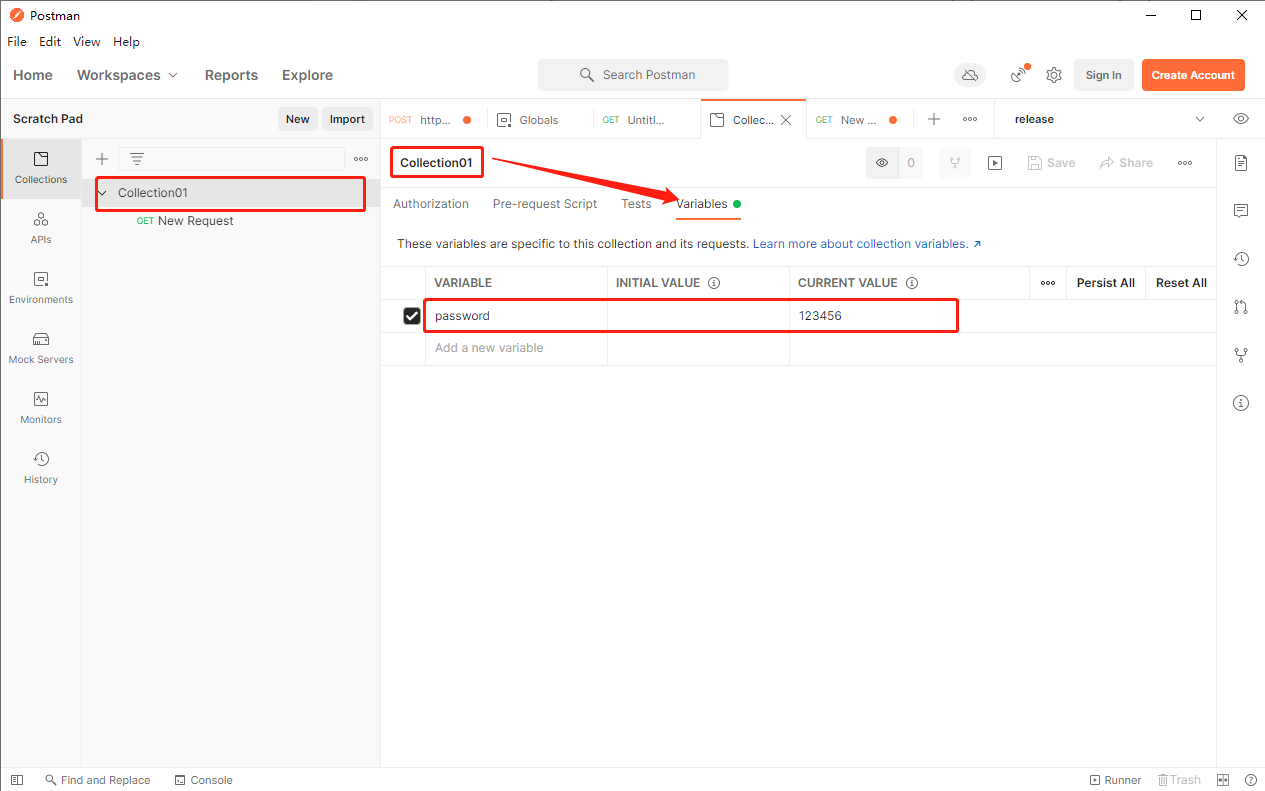Screen dimensions: 1265x791
Task: Click Persist All
Action: (1105, 283)
